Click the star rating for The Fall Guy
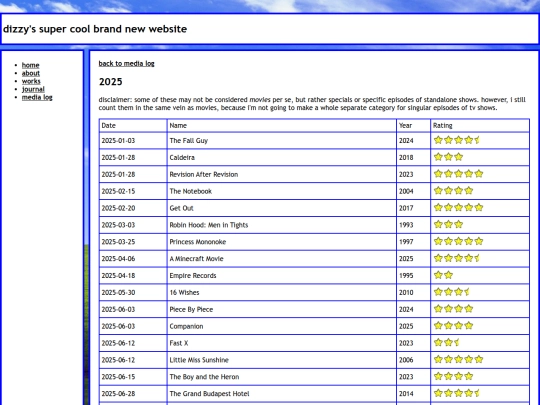This screenshot has width=540, height=405. click(x=457, y=140)
